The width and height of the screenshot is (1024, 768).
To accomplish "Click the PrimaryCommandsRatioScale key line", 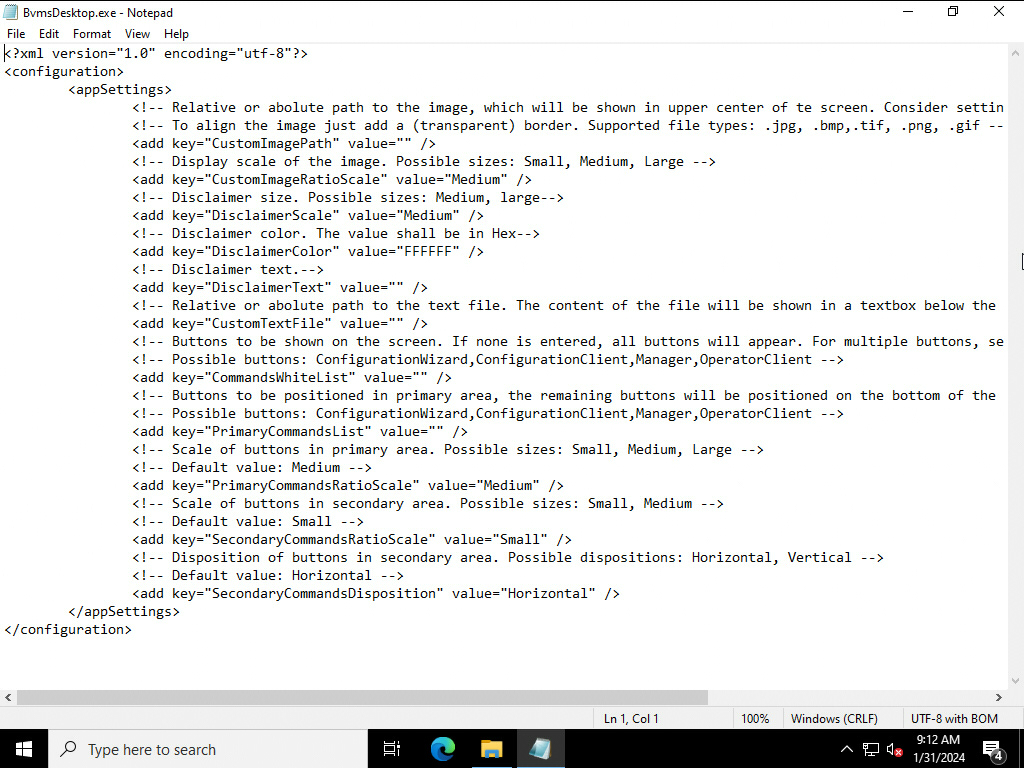I will tap(348, 485).
